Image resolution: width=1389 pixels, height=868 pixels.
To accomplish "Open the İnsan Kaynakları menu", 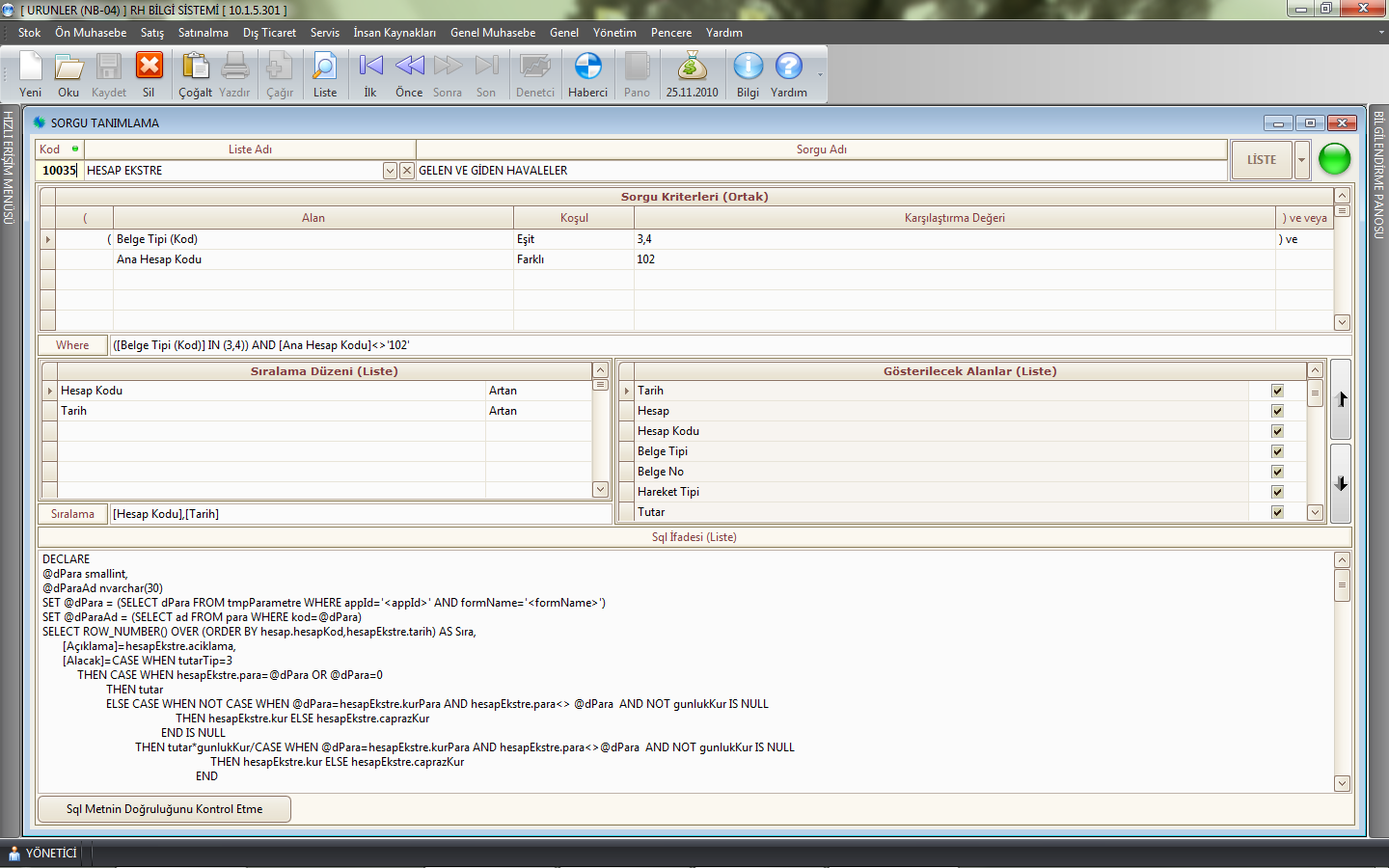I will (394, 33).
